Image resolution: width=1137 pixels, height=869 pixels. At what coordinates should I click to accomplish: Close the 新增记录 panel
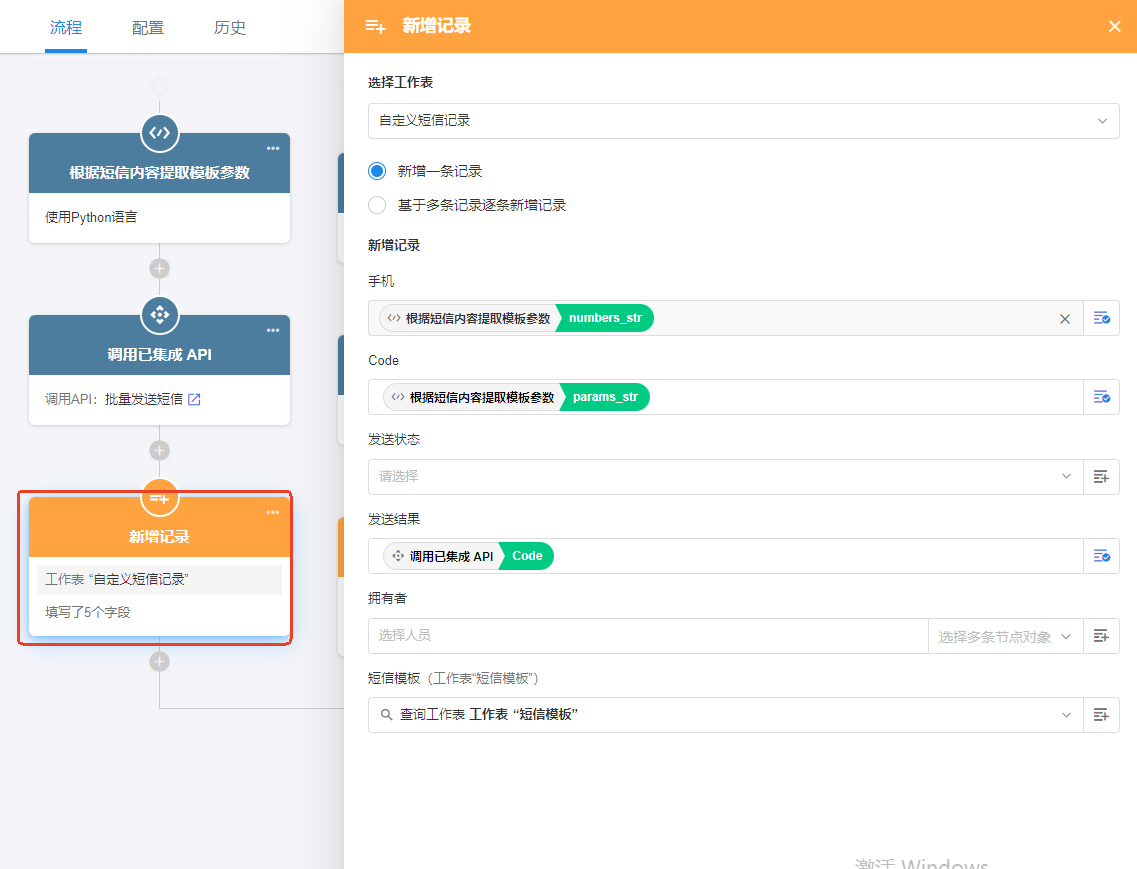pyautogui.click(x=1114, y=26)
